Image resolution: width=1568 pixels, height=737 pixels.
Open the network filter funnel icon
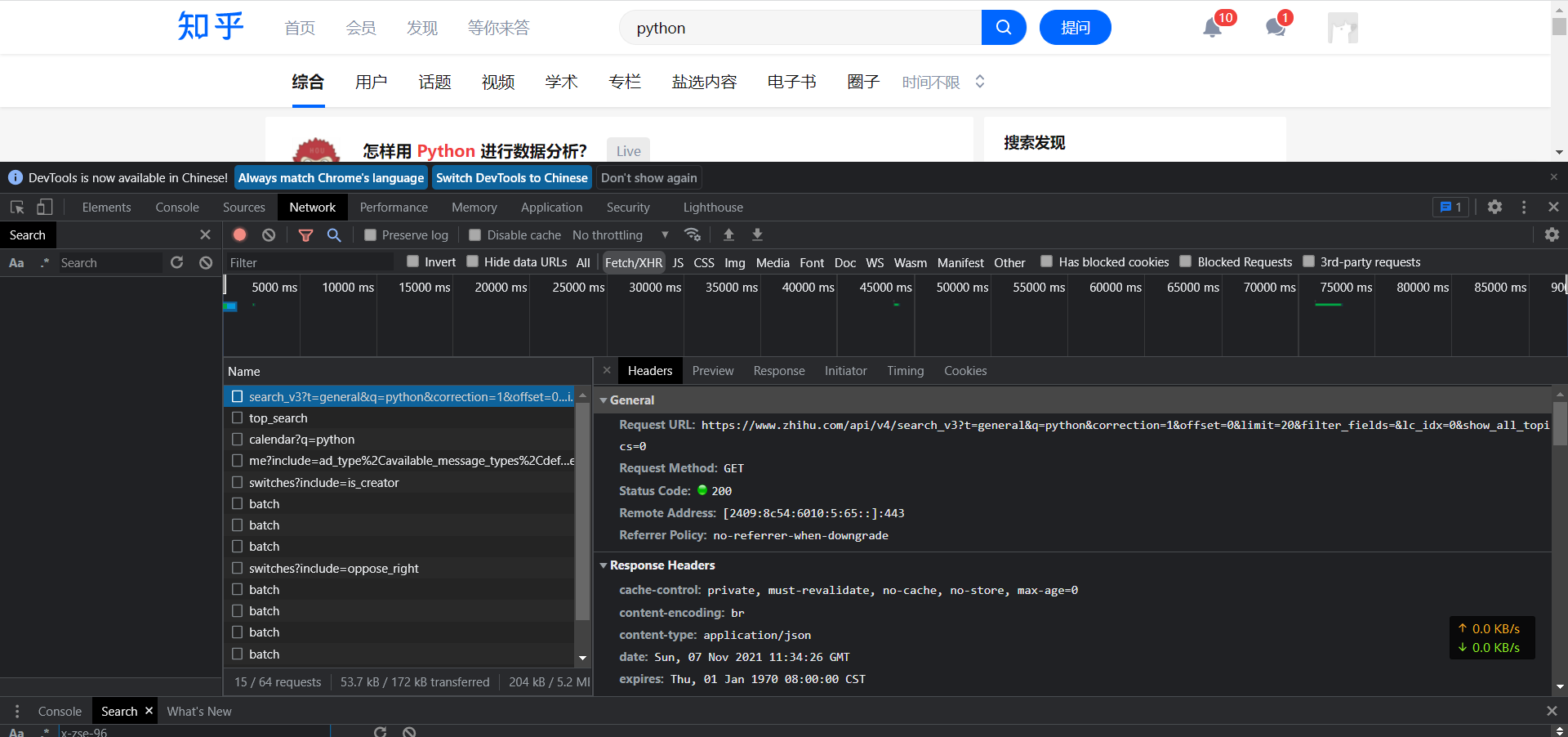(305, 234)
